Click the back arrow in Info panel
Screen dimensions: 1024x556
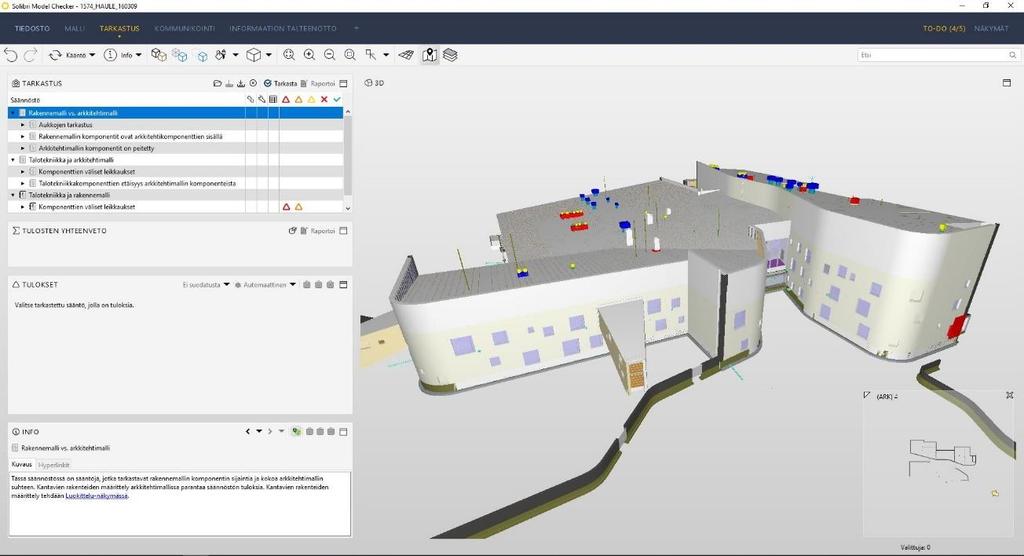coord(248,432)
